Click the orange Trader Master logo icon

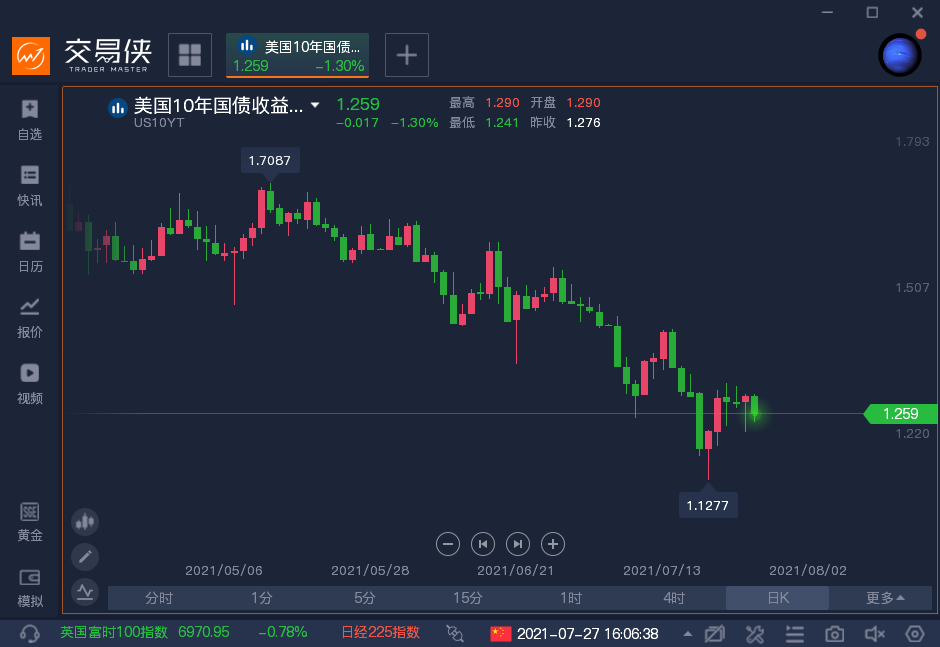(x=31, y=56)
